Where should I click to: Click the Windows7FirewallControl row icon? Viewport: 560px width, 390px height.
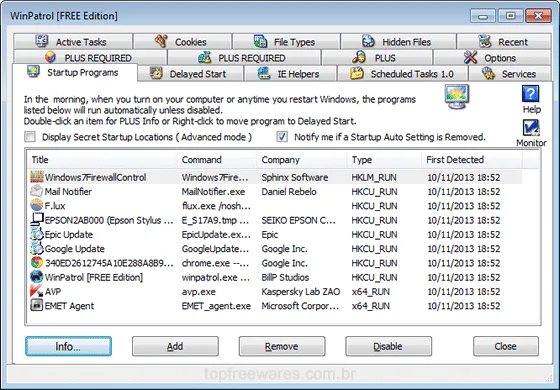(37, 177)
